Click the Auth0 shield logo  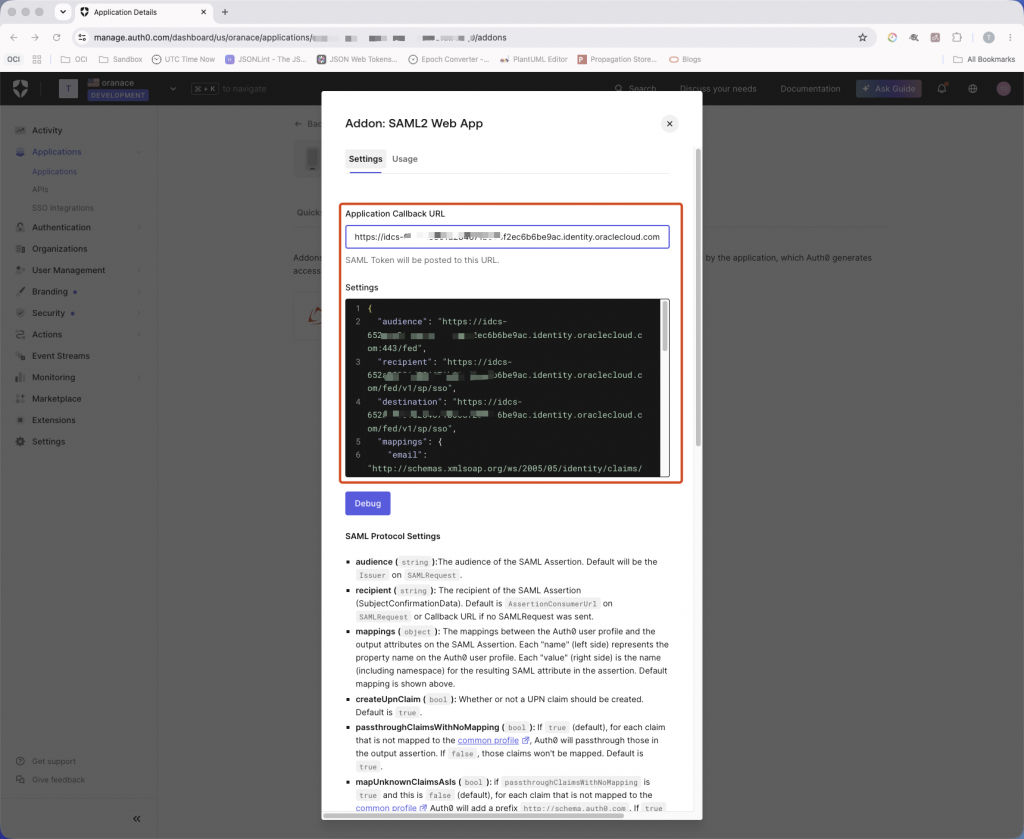pos(21,88)
